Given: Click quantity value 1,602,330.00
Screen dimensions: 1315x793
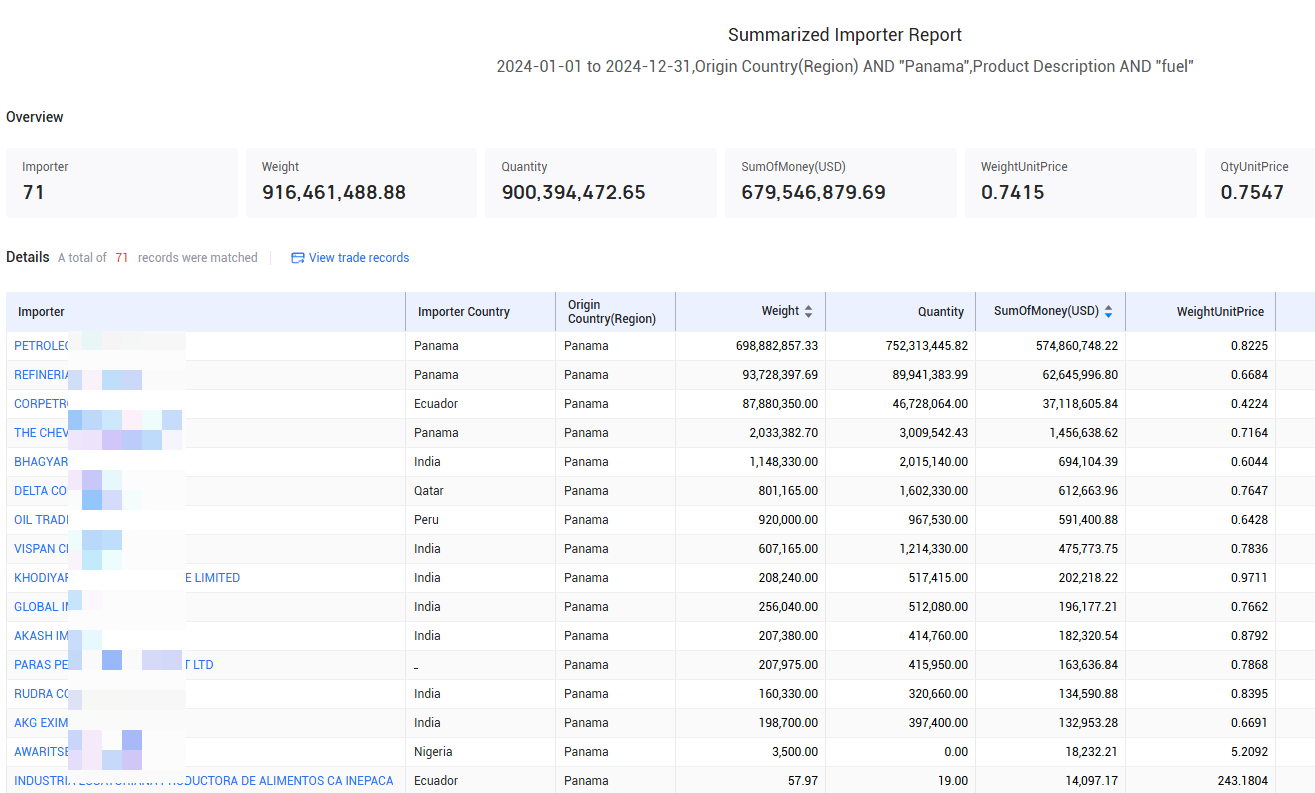Looking at the screenshot, I should 934,491.
